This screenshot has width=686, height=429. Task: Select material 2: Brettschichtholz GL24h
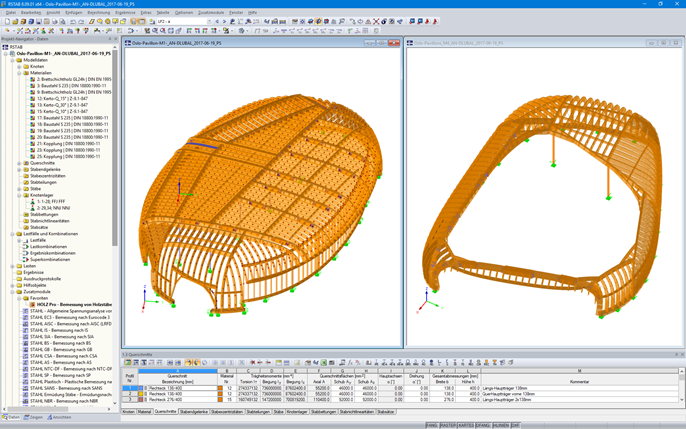coord(74,79)
